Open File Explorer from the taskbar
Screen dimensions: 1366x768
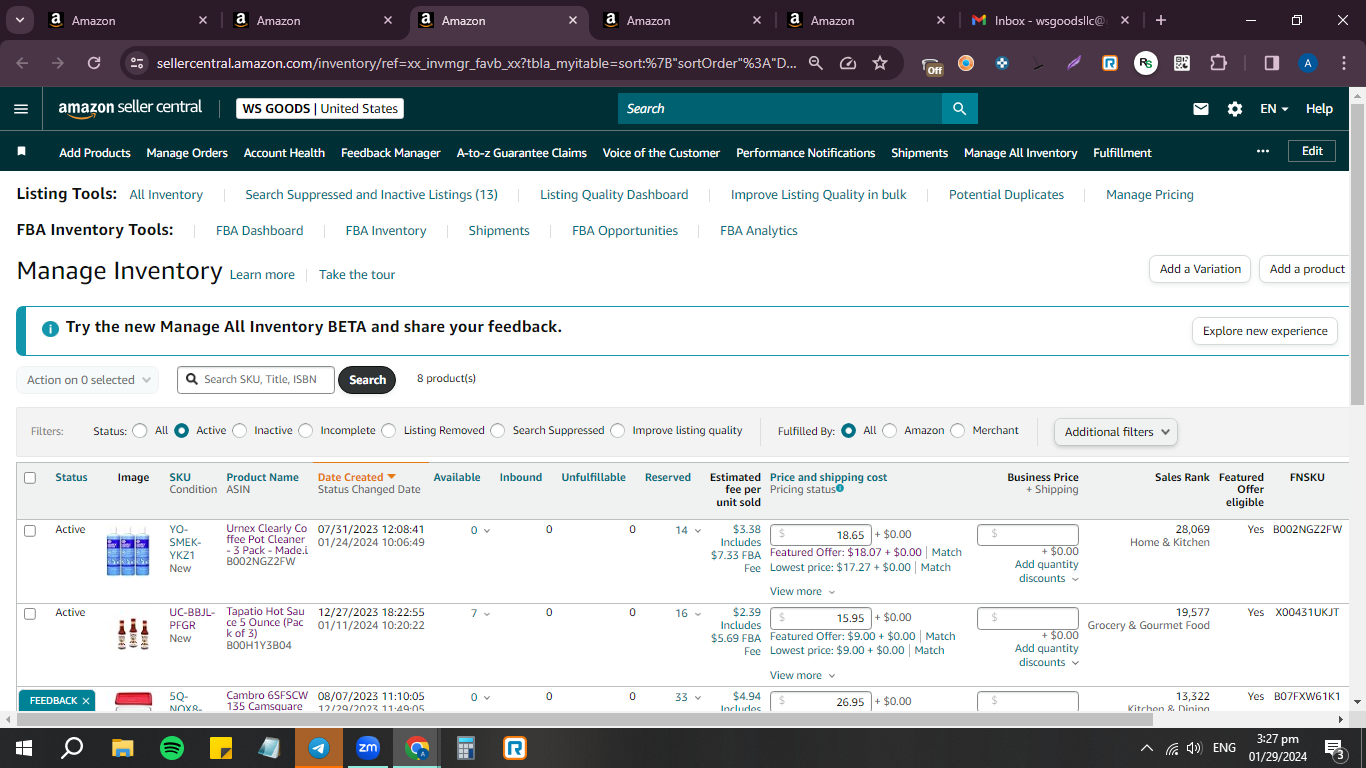click(123, 747)
